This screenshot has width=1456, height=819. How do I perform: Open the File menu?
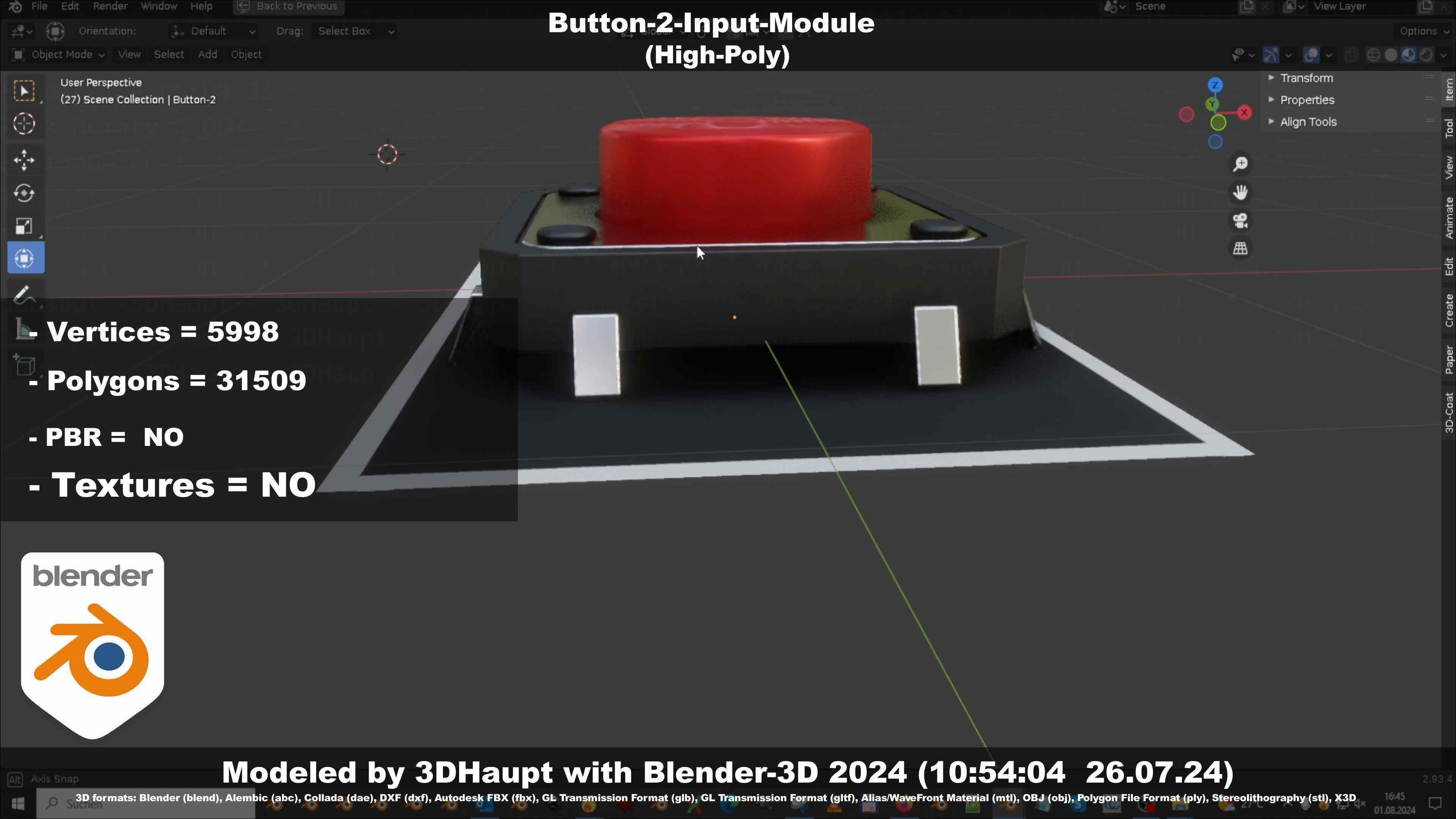pyautogui.click(x=39, y=6)
